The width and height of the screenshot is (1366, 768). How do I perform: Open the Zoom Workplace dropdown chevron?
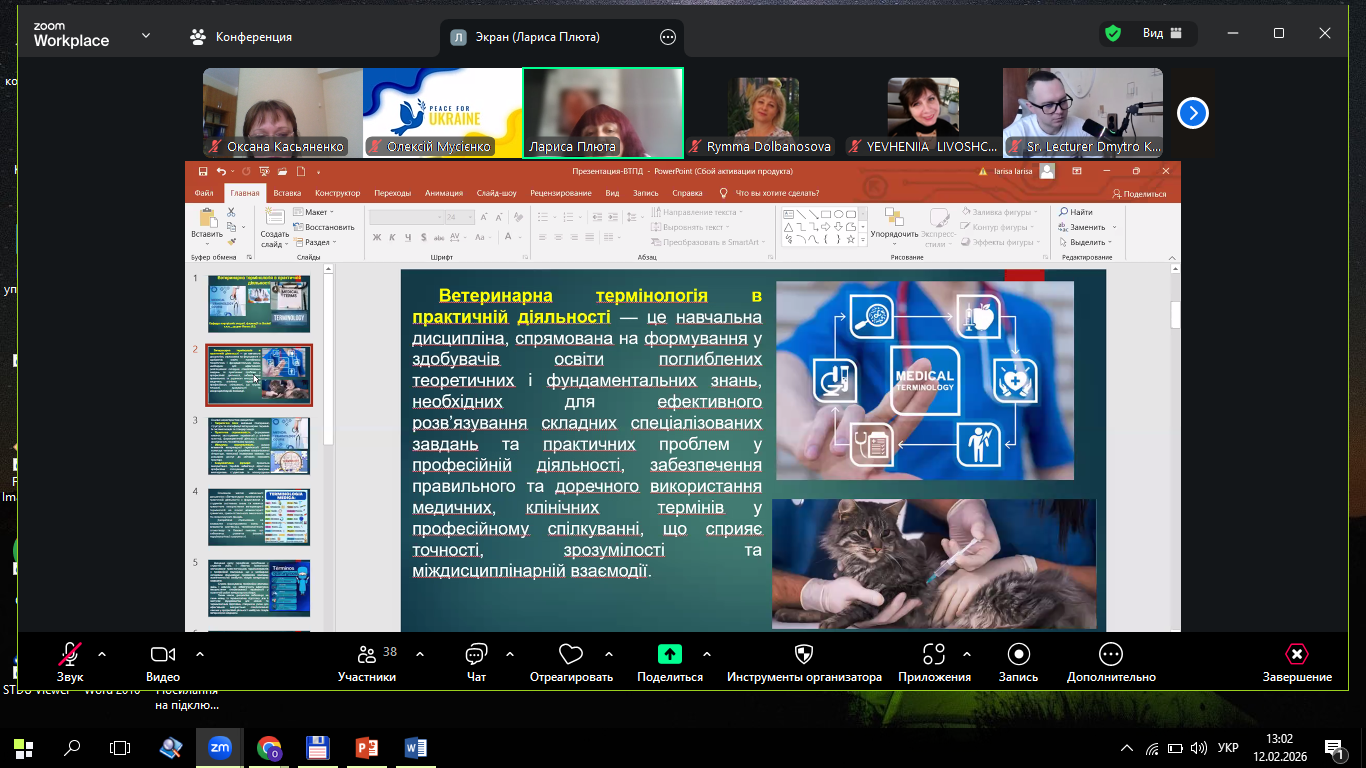coord(146,36)
